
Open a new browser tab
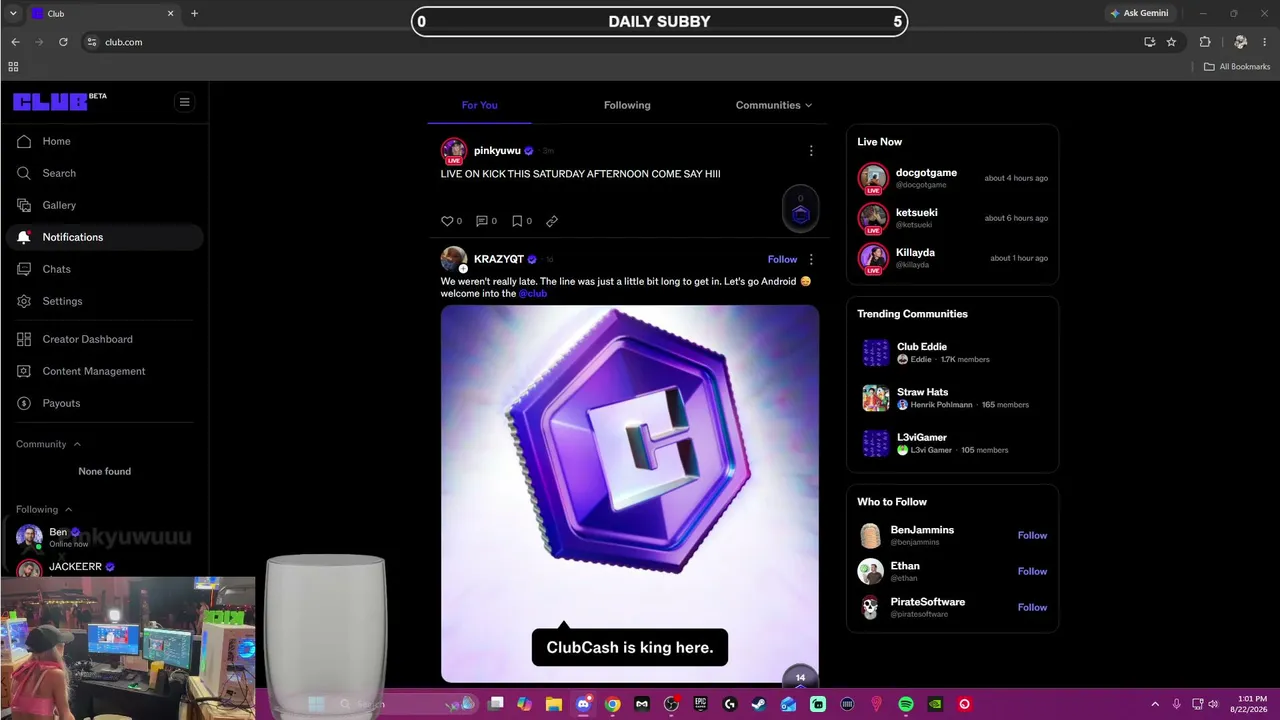tap(194, 14)
